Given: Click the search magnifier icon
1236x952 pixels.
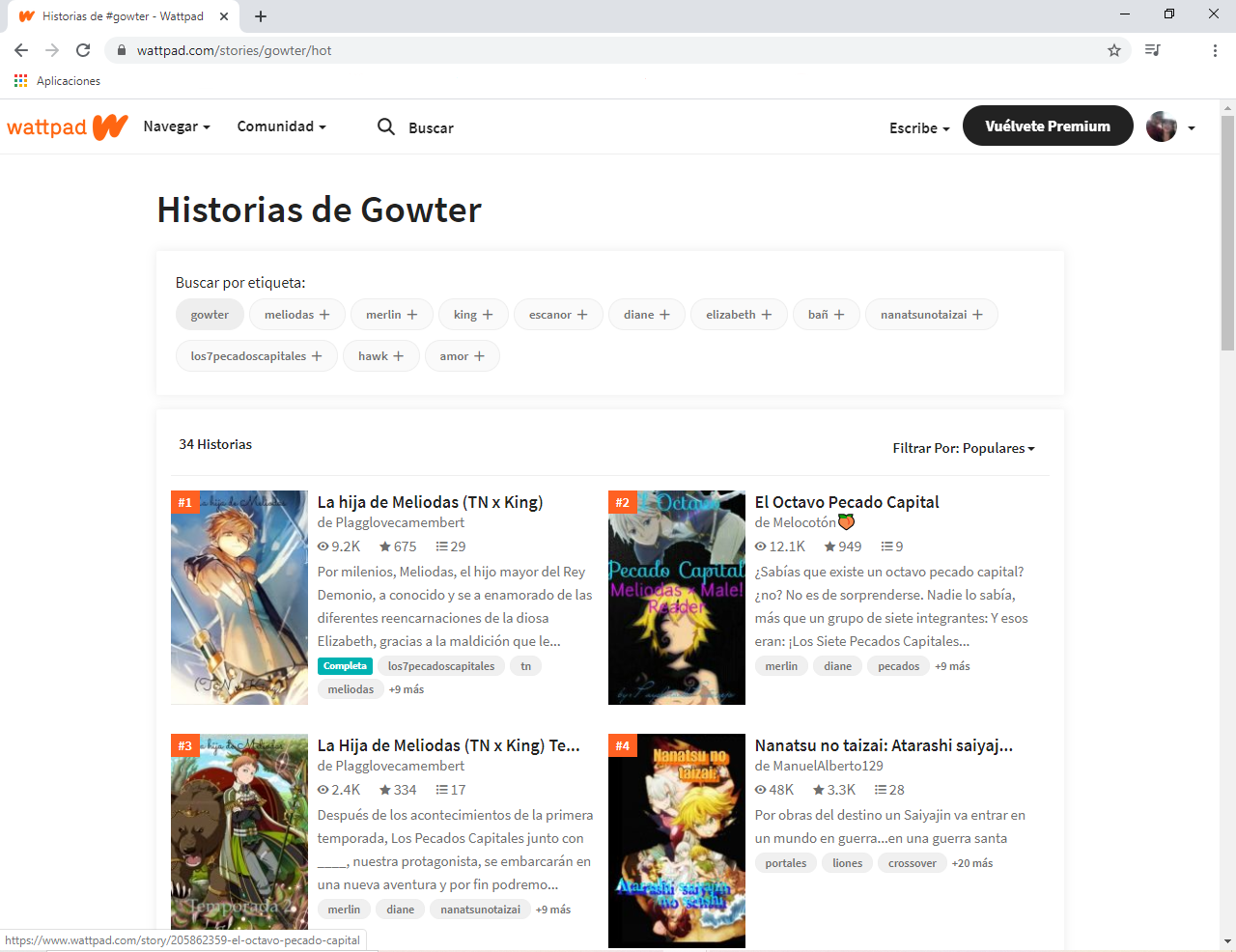Looking at the screenshot, I should [386, 126].
